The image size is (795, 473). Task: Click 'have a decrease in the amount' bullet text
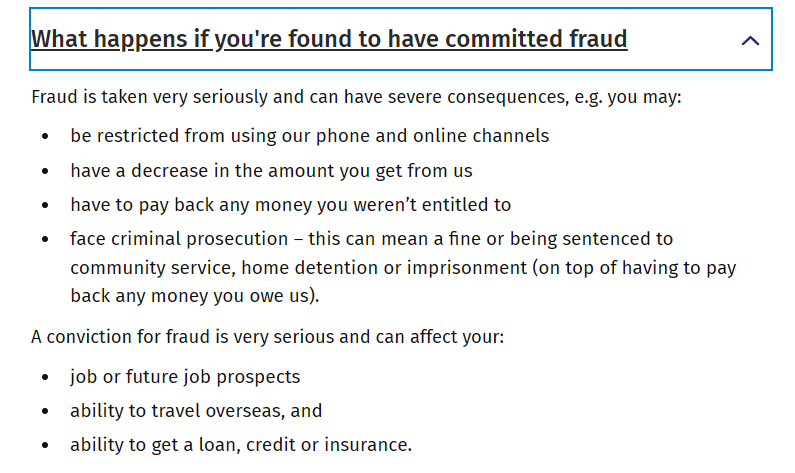(x=271, y=171)
